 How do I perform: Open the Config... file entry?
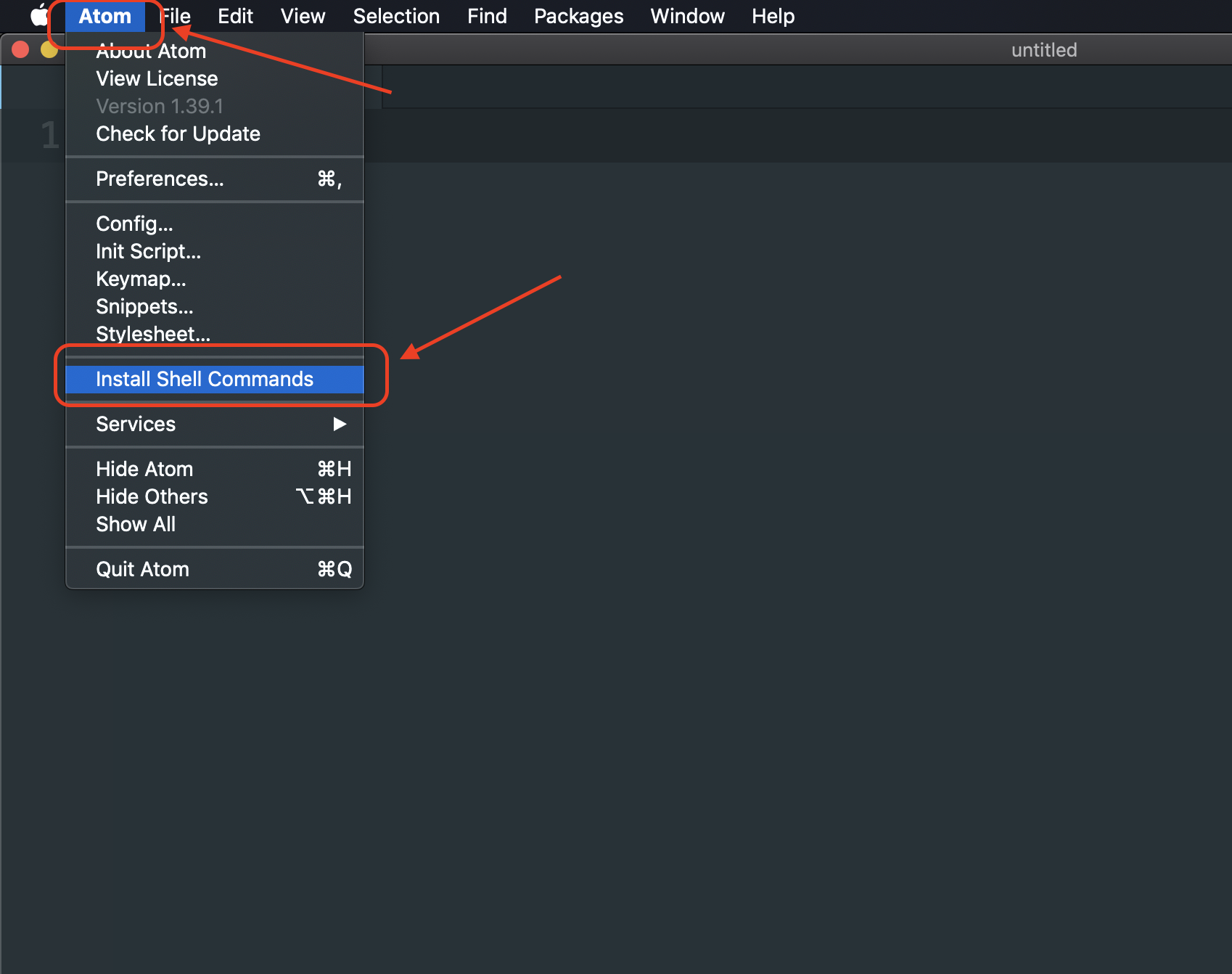click(134, 224)
